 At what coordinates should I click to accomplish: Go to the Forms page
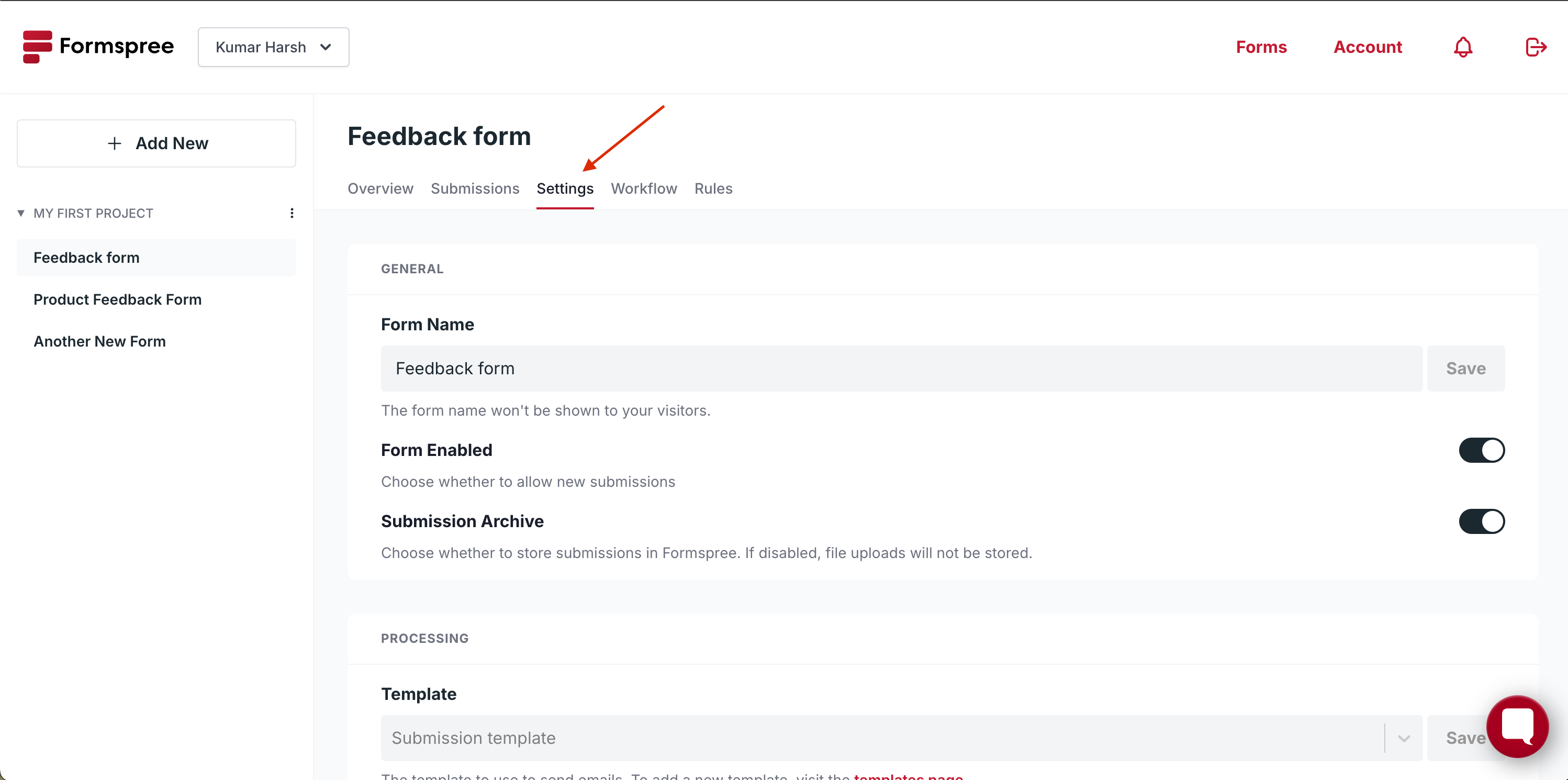tap(1261, 47)
